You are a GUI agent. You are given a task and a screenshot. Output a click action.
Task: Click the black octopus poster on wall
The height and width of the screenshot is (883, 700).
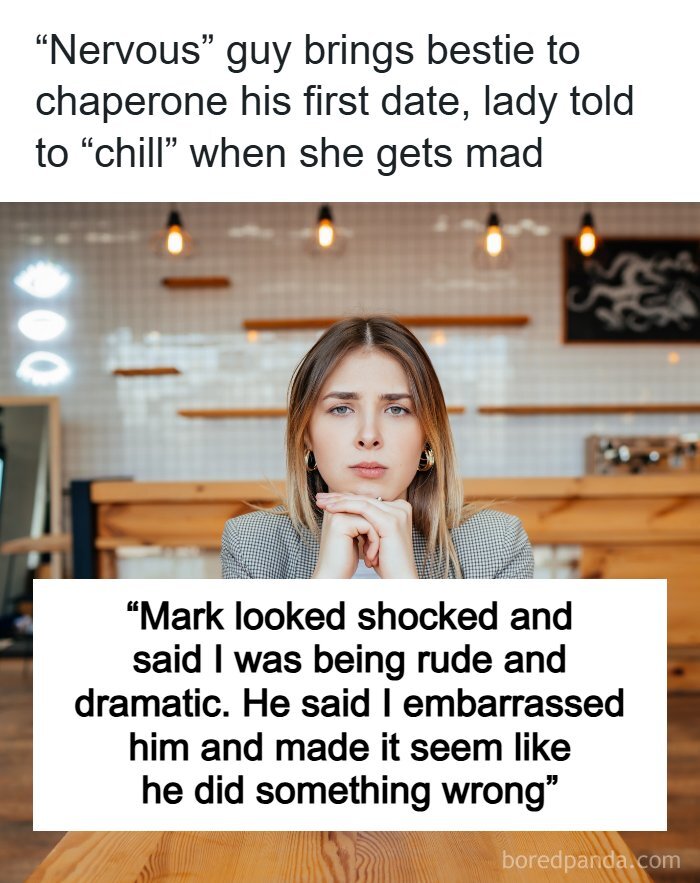[x=631, y=291]
